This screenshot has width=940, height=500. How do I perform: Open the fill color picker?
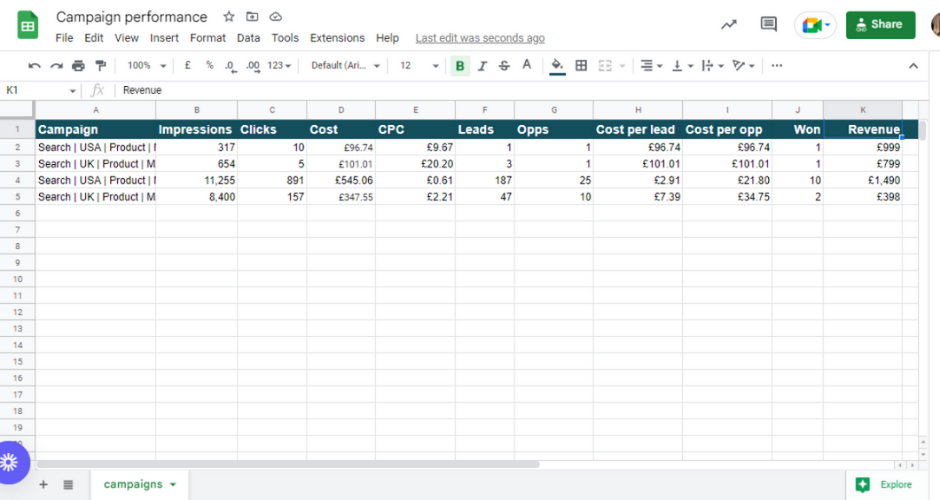pyautogui.click(x=557, y=66)
